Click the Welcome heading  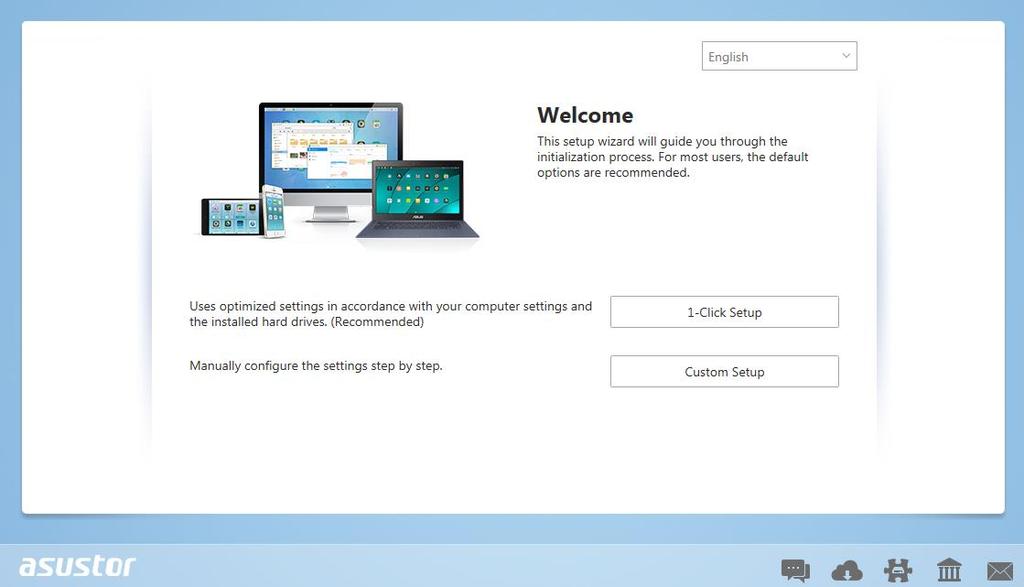click(585, 116)
